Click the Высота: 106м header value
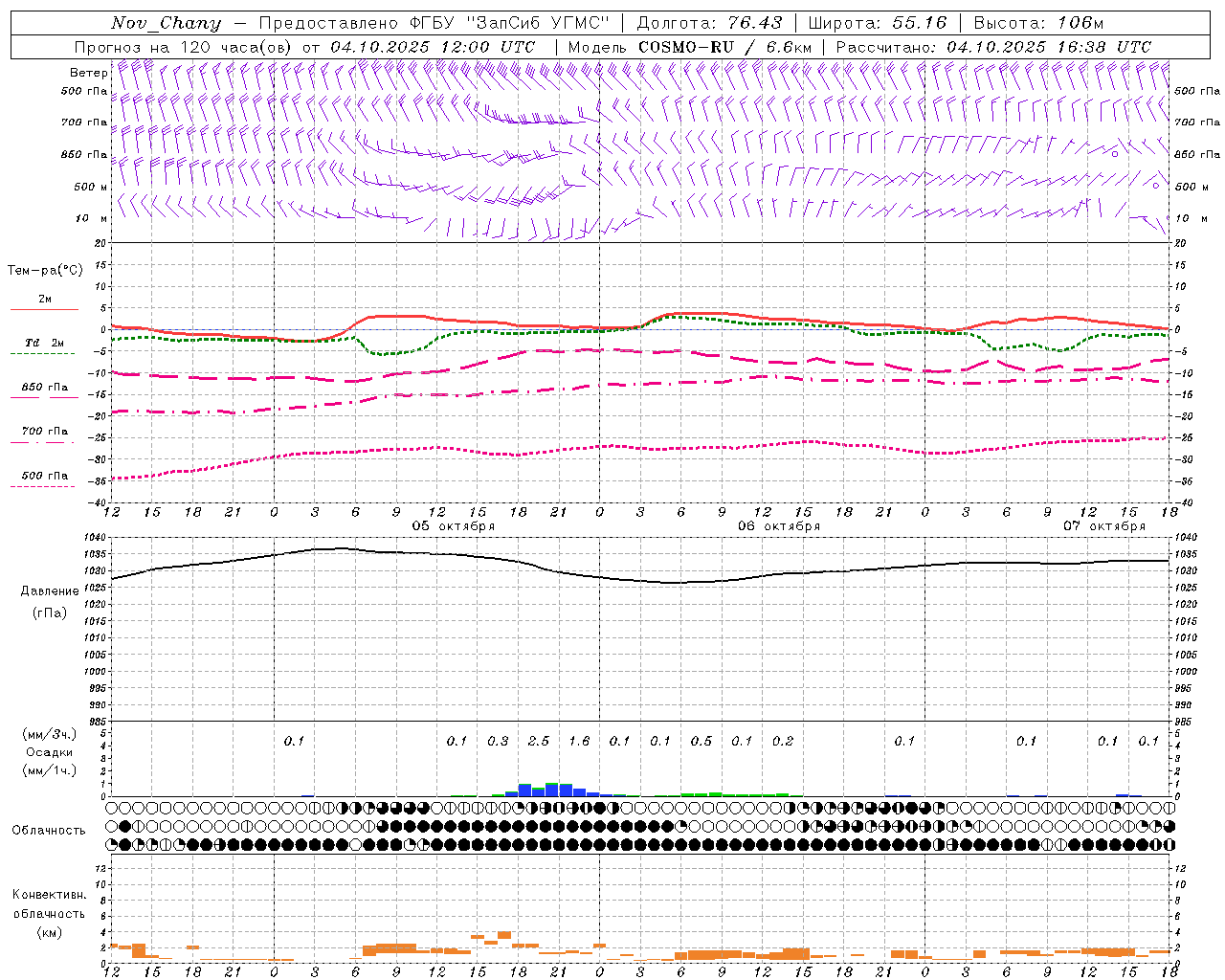The width and height of the screenshot is (1225, 980). [x=1039, y=23]
